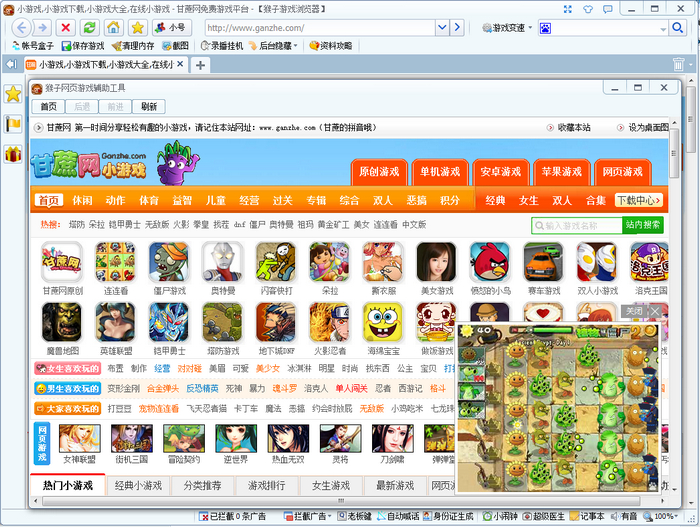Click 老板键 boss key in status bar
Image resolution: width=700 pixels, height=527 pixels.
[x=354, y=517]
